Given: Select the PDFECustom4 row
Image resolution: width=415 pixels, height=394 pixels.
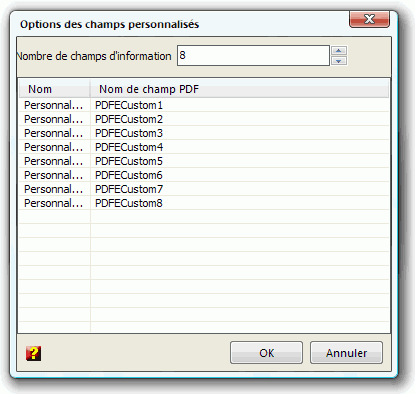Looking at the screenshot, I should pos(204,147).
